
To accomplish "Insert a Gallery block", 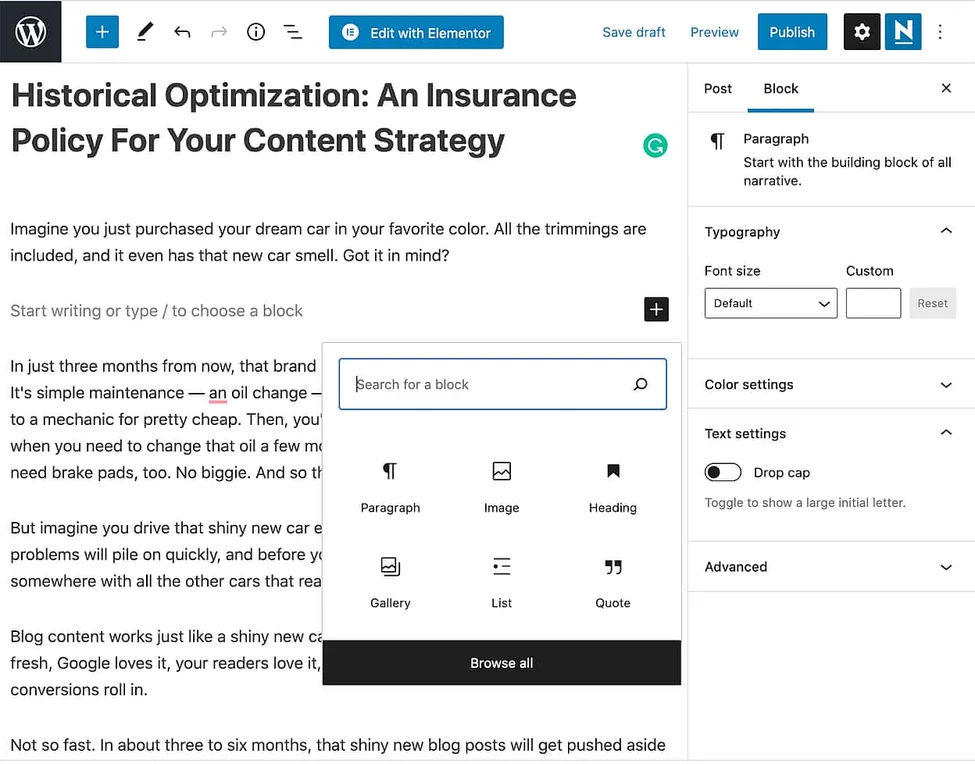I will (x=390, y=582).
